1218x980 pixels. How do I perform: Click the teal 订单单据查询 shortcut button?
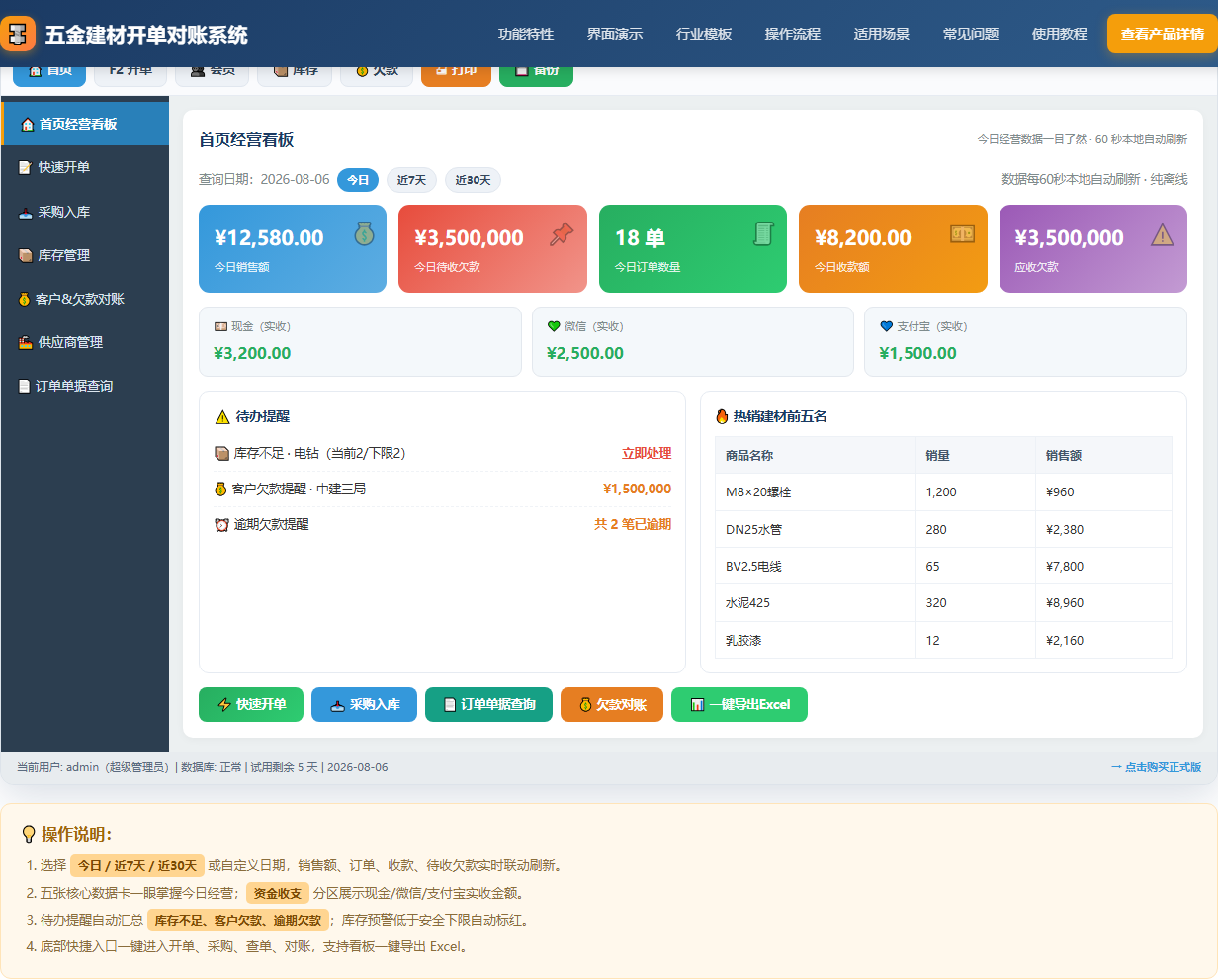coord(488,704)
